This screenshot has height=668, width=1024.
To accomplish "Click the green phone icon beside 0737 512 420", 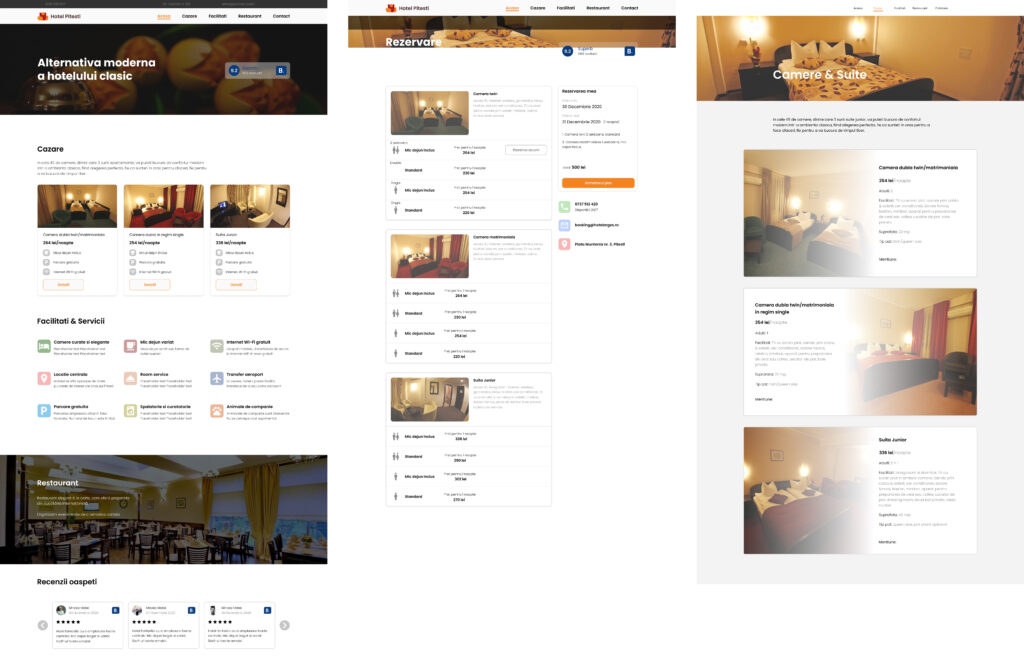I will [565, 206].
